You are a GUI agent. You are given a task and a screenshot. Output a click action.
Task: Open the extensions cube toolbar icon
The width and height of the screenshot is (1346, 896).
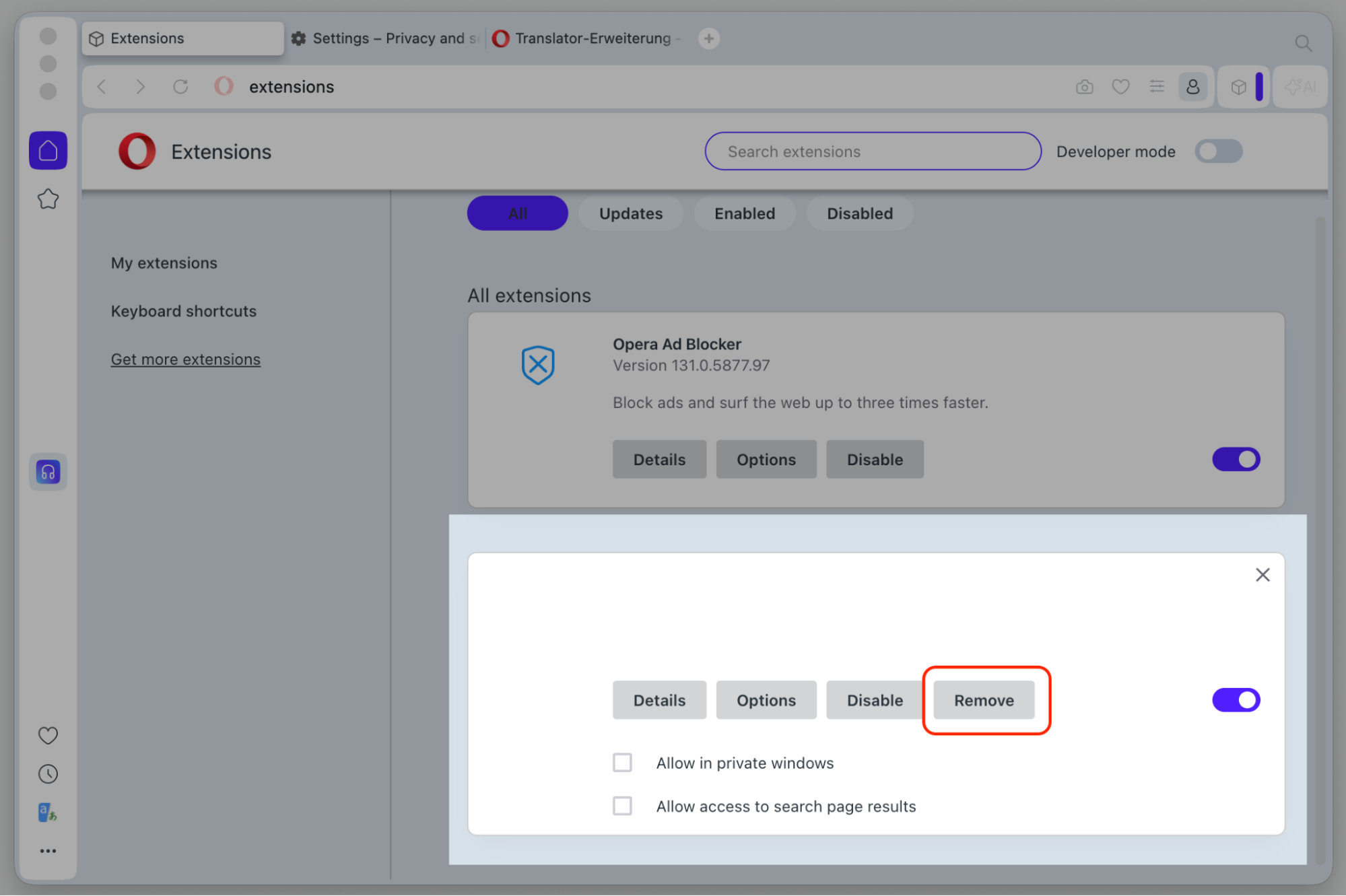click(x=1238, y=87)
